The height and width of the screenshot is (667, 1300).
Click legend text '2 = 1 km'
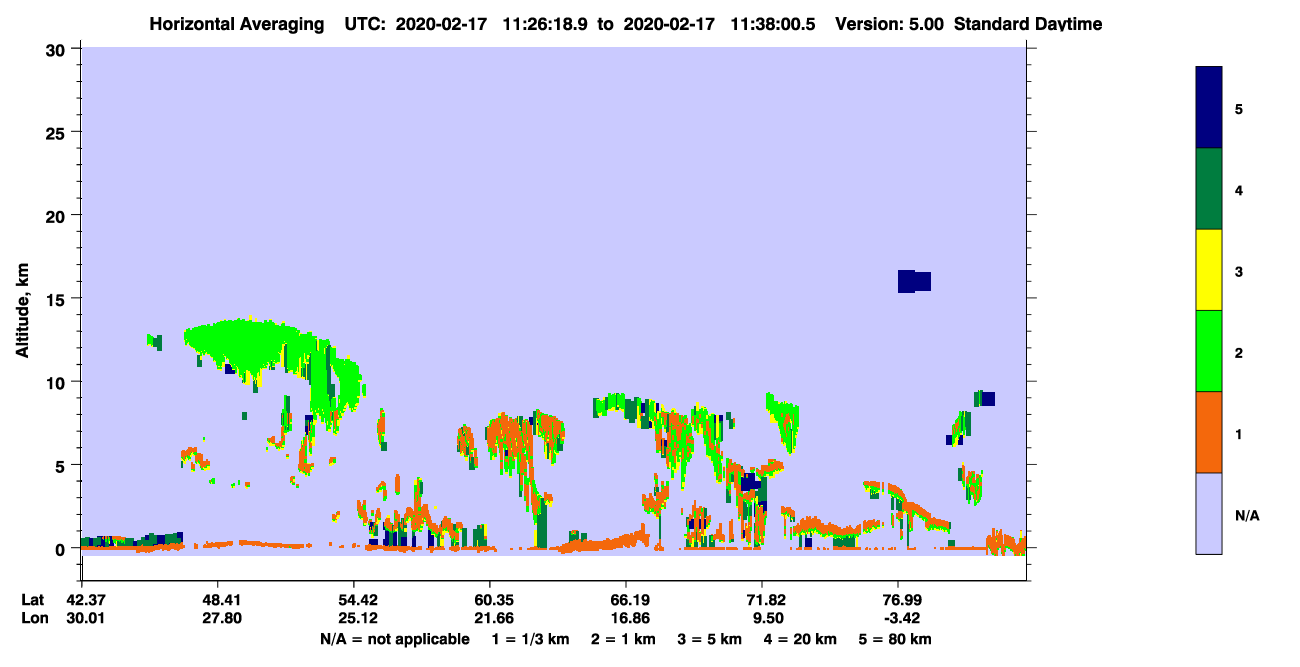point(623,639)
